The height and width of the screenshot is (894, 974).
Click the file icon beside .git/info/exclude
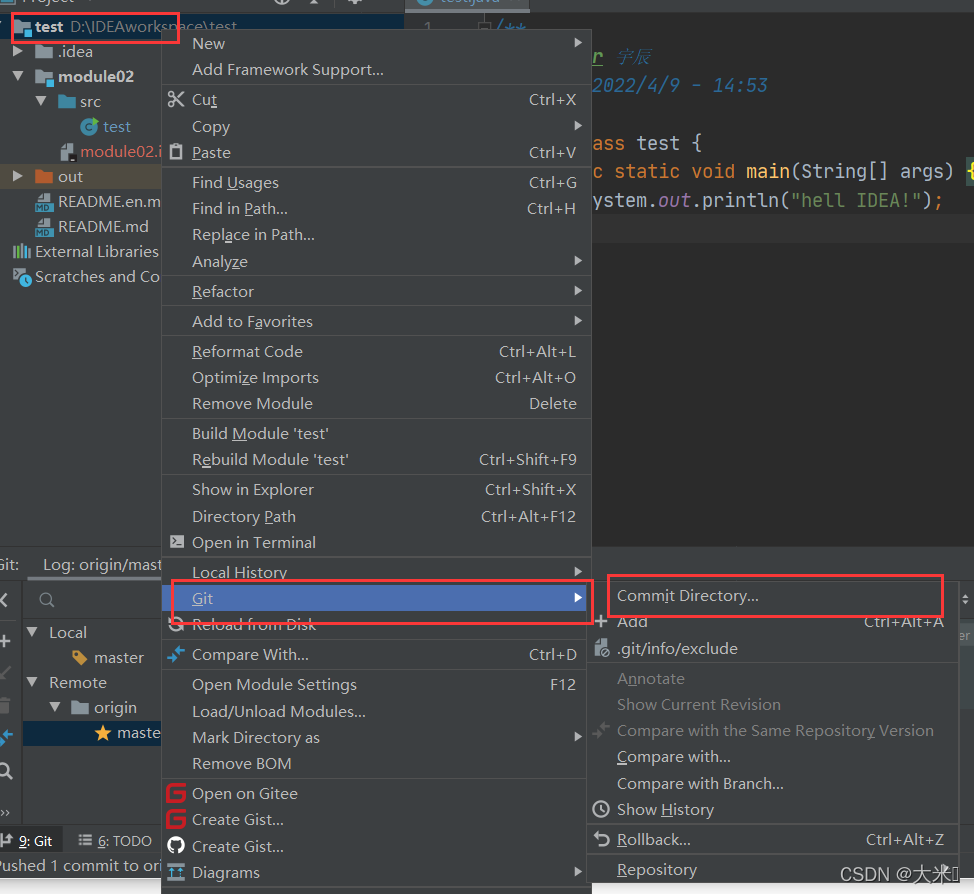coord(601,648)
